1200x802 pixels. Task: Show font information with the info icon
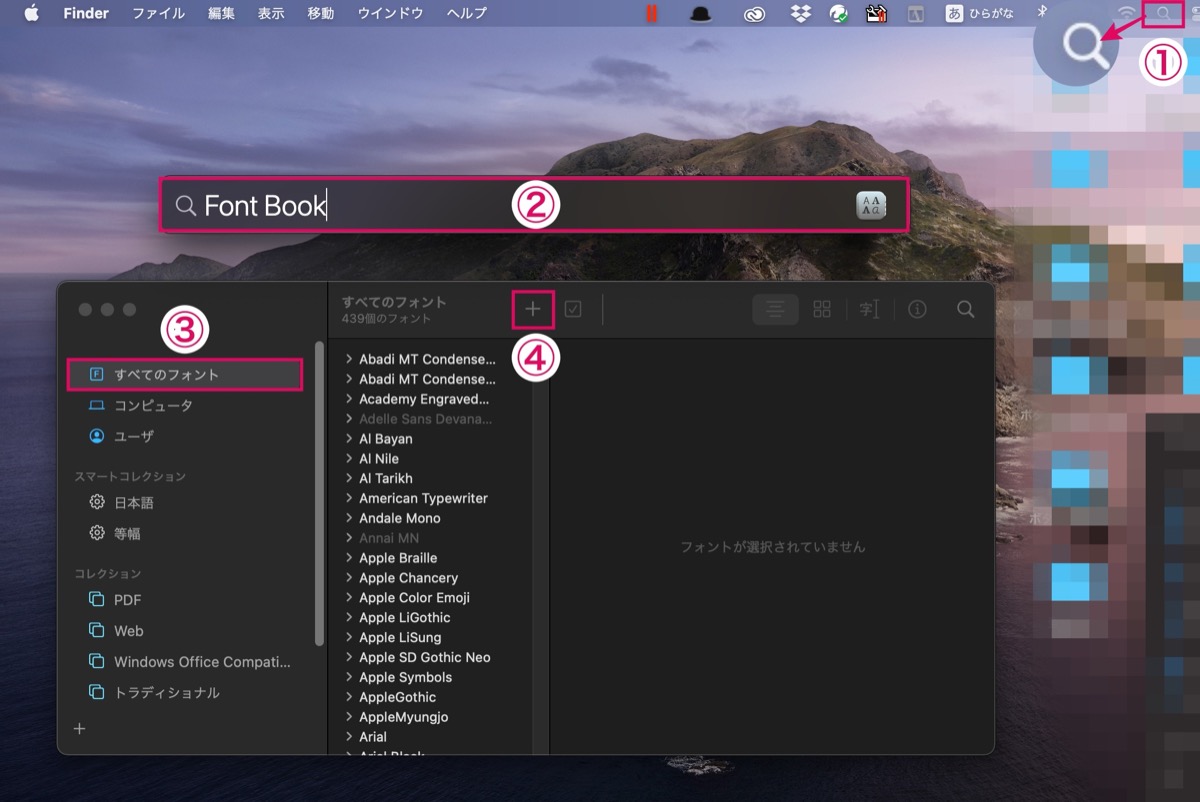click(917, 310)
